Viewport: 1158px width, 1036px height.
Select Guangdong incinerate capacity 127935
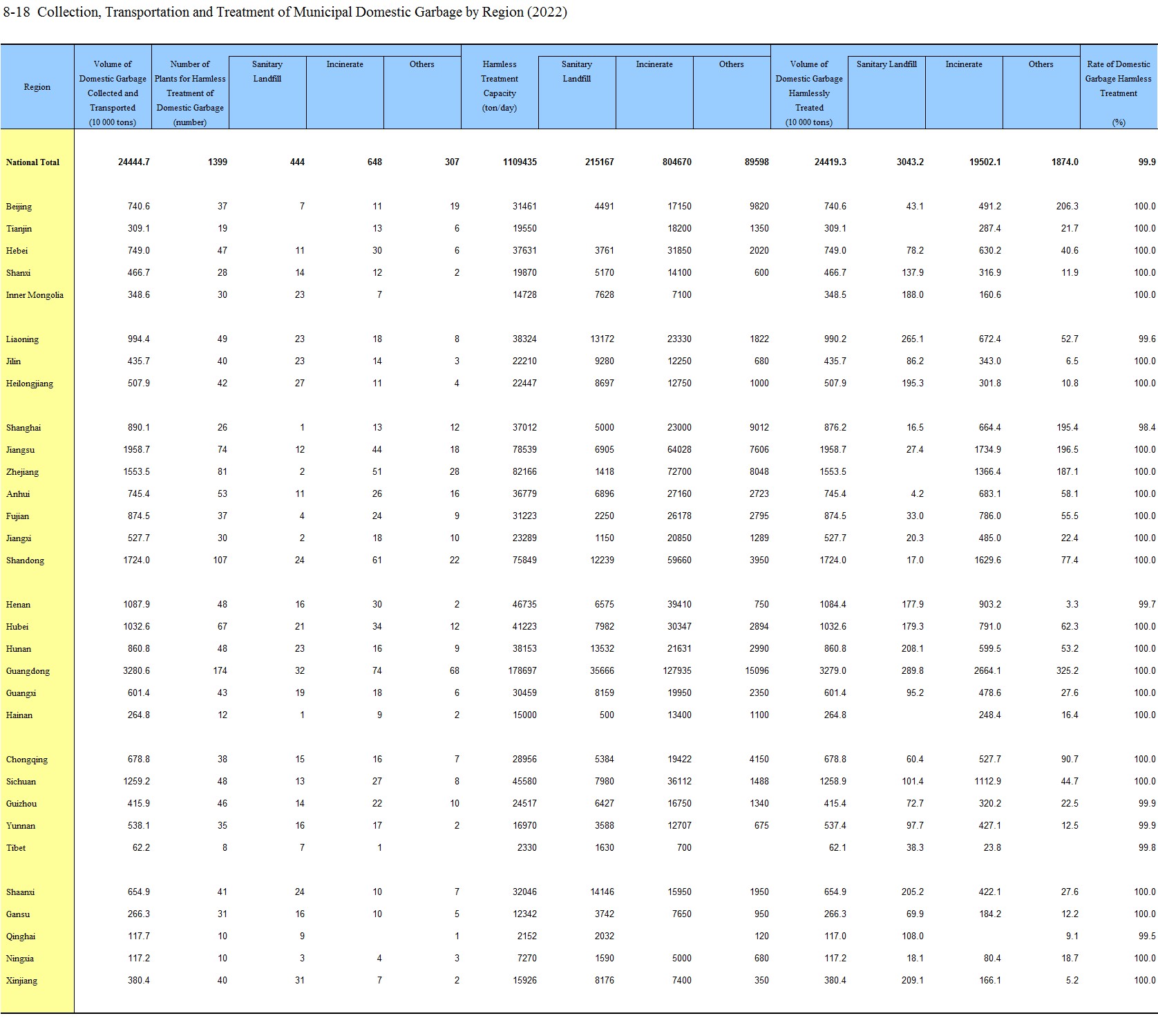[x=677, y=671]
